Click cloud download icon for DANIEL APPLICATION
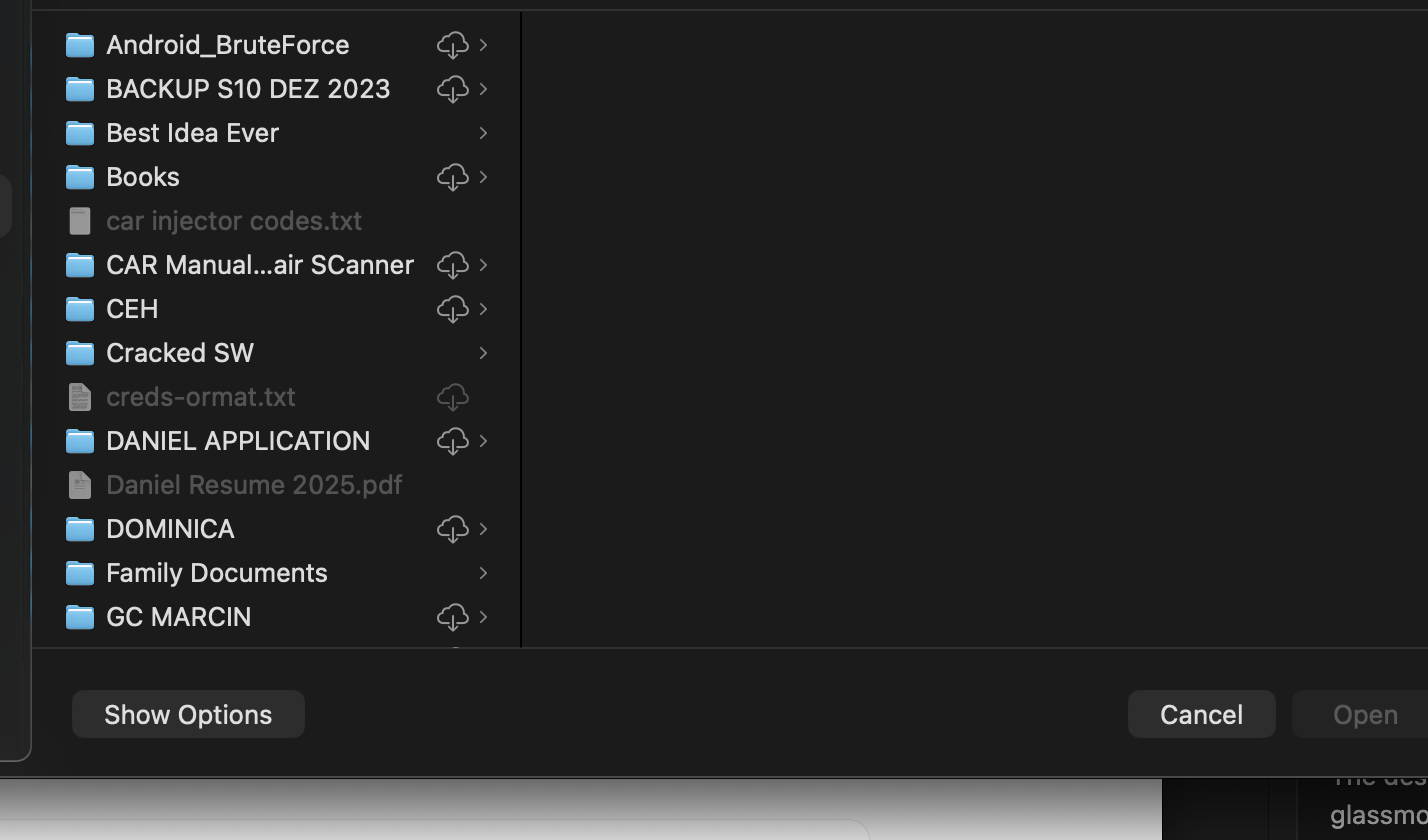The image size is (1428, 840). 452,441
